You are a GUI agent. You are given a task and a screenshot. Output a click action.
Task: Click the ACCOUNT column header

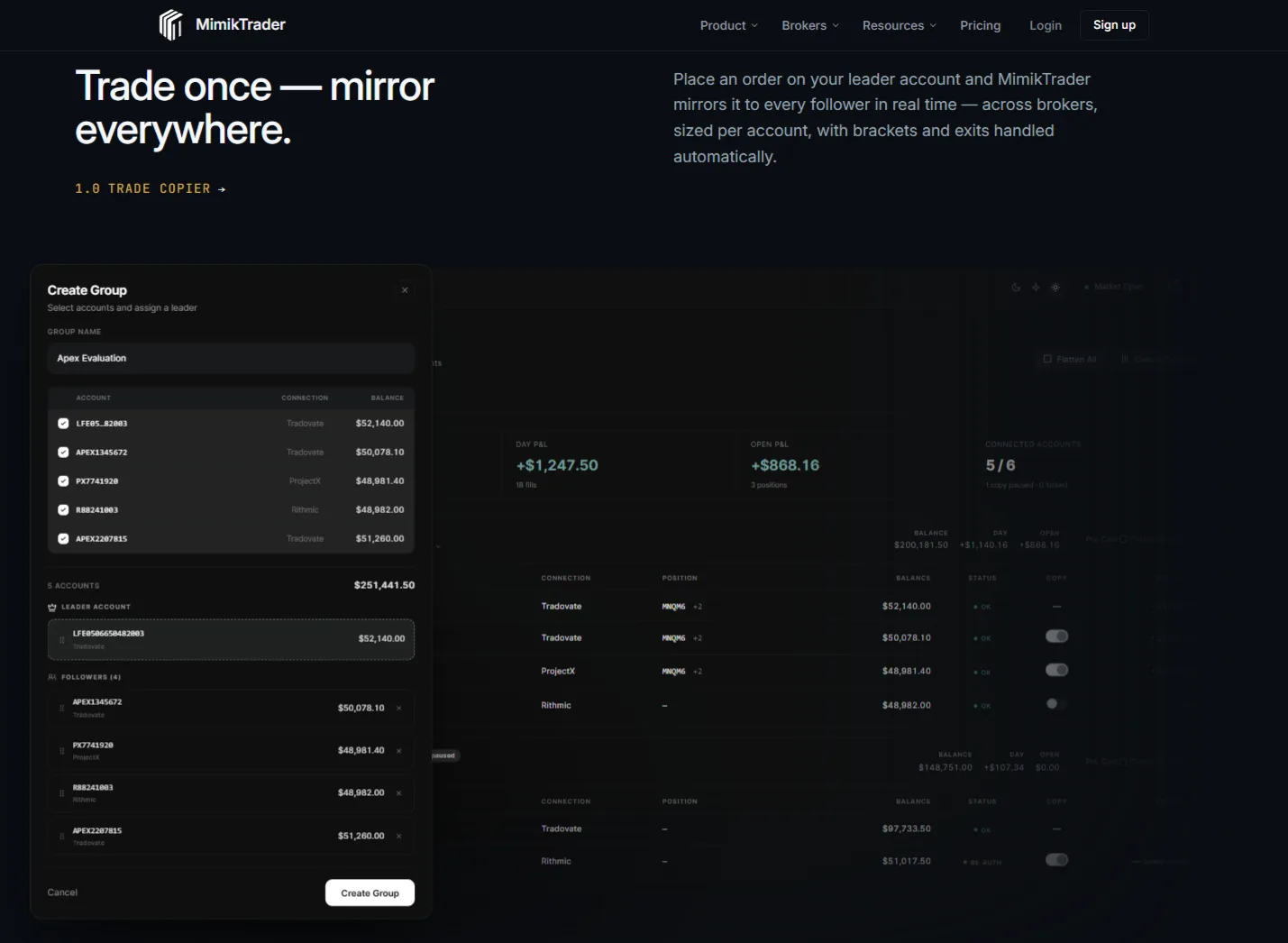coord(94,398)
